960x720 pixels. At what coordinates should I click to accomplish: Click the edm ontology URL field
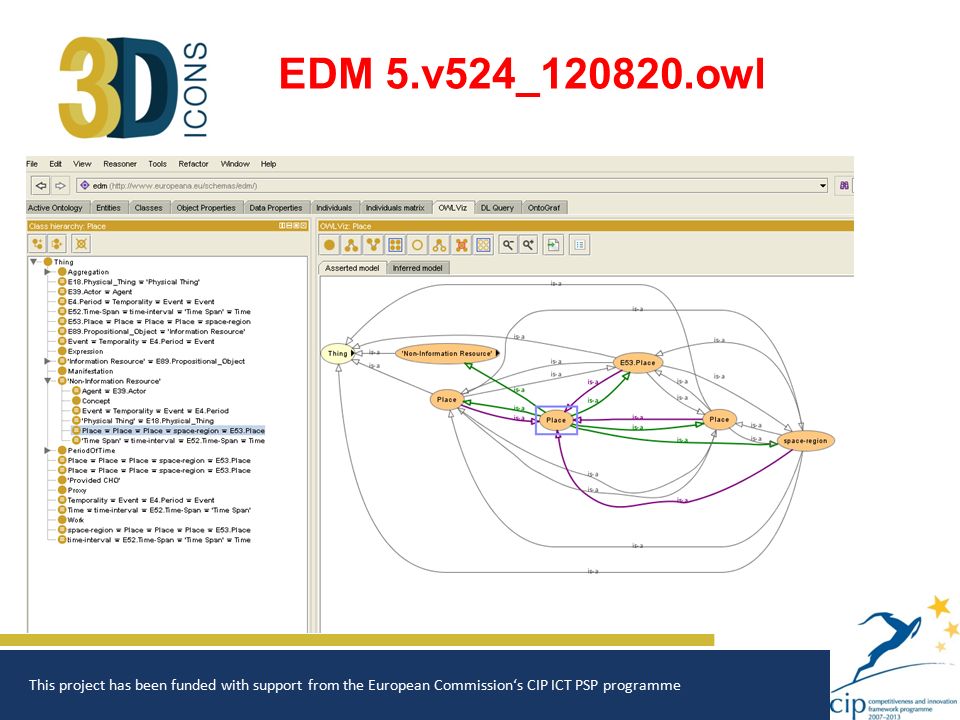click(x=452, y=186)
